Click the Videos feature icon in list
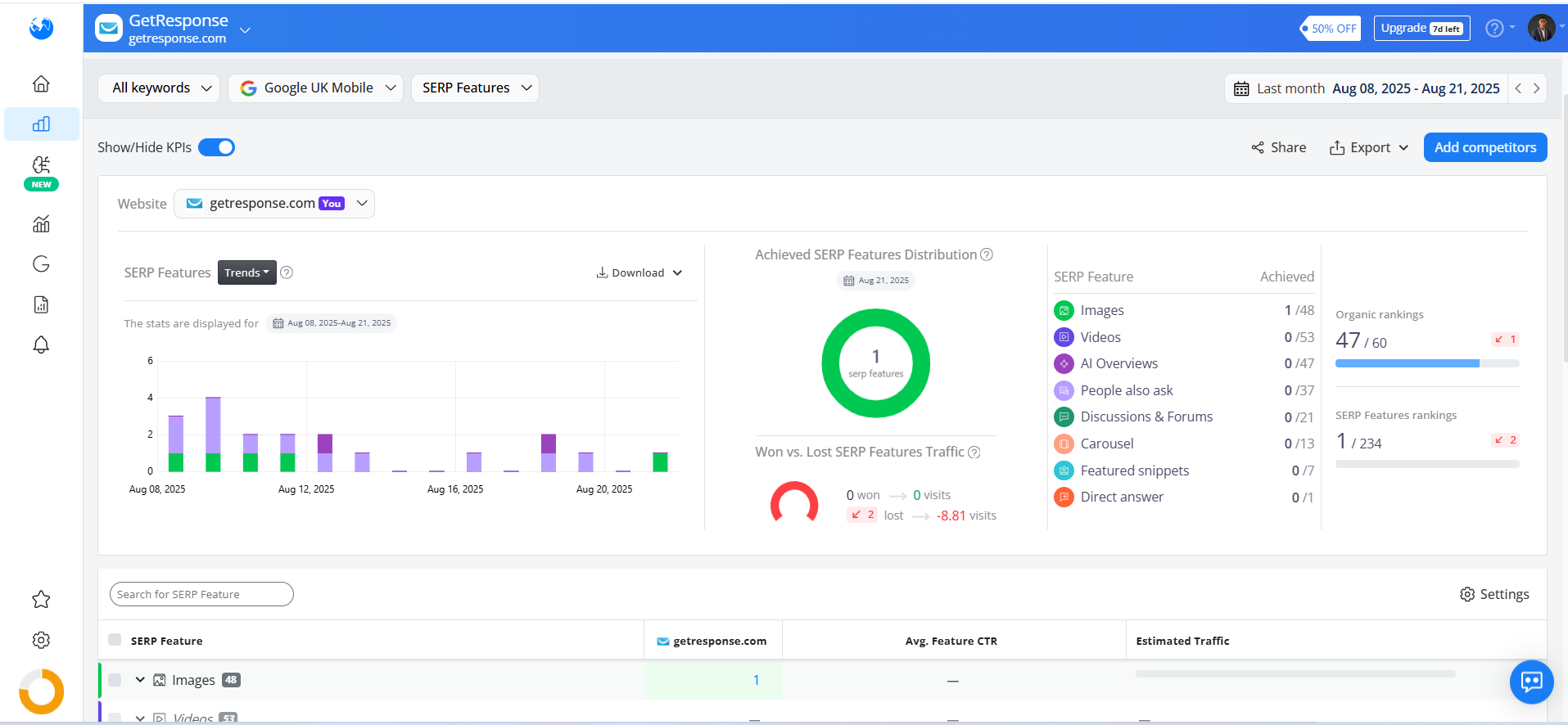Screen dimensions: 1568x725 [x=1064, y=337]
